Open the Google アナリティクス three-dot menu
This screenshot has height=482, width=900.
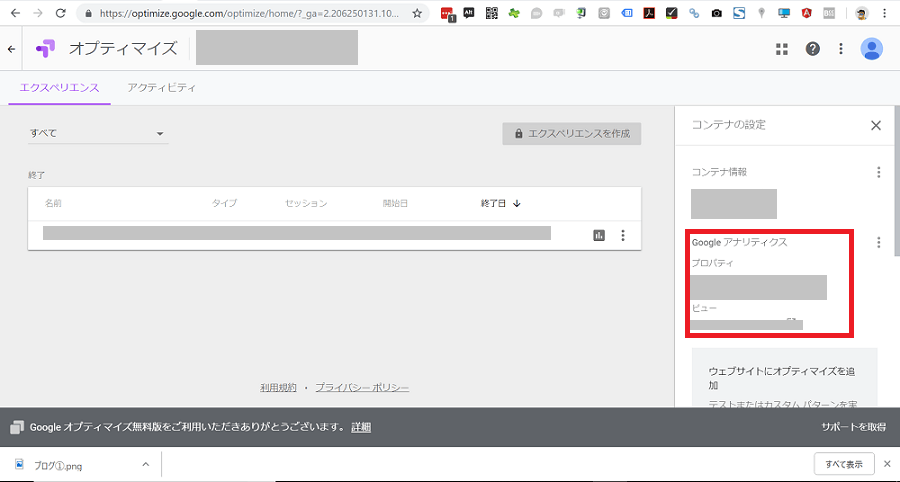pyautogui.click(x=878, y=243)
